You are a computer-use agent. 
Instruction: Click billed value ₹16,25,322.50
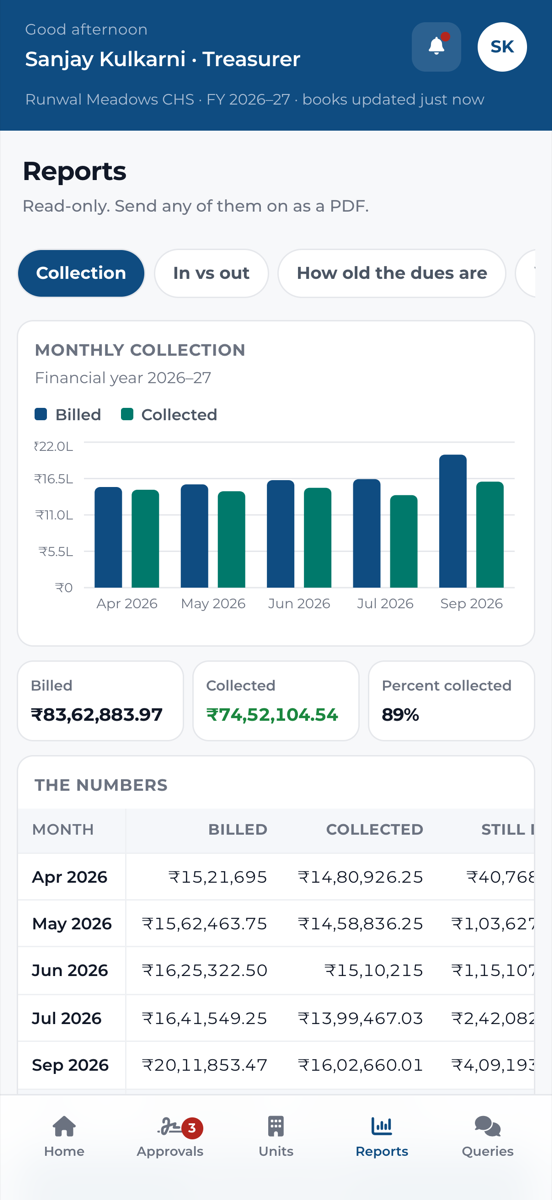click(x=205, y=971)
